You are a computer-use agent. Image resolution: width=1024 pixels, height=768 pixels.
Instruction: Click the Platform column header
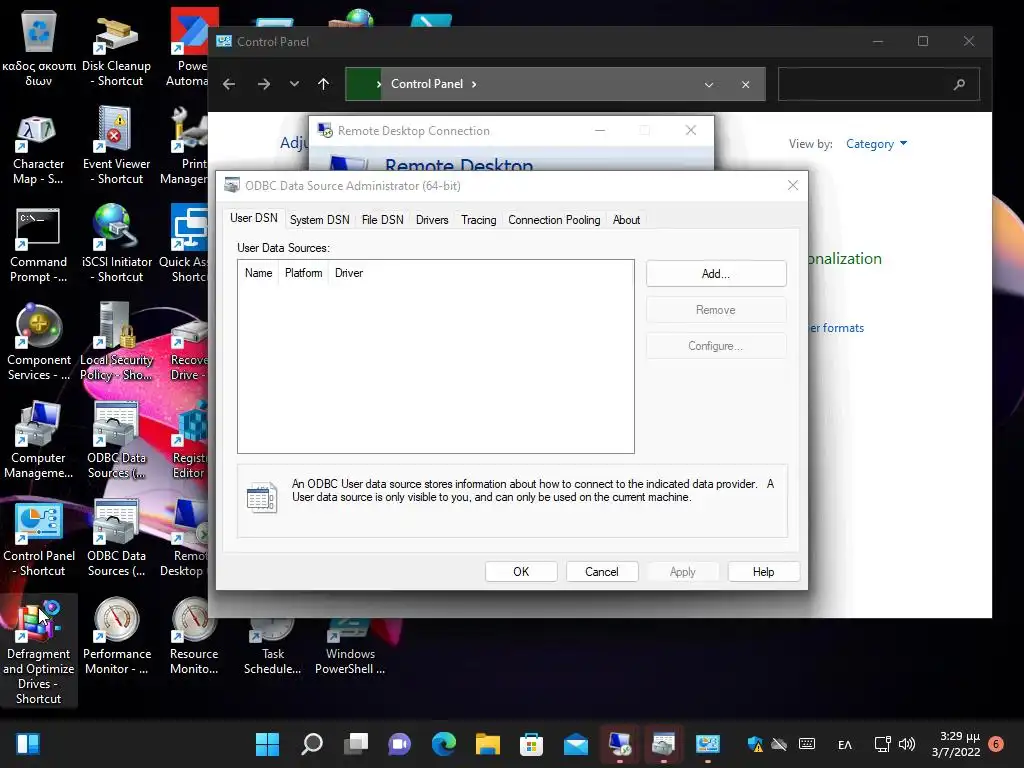[304, 273]
